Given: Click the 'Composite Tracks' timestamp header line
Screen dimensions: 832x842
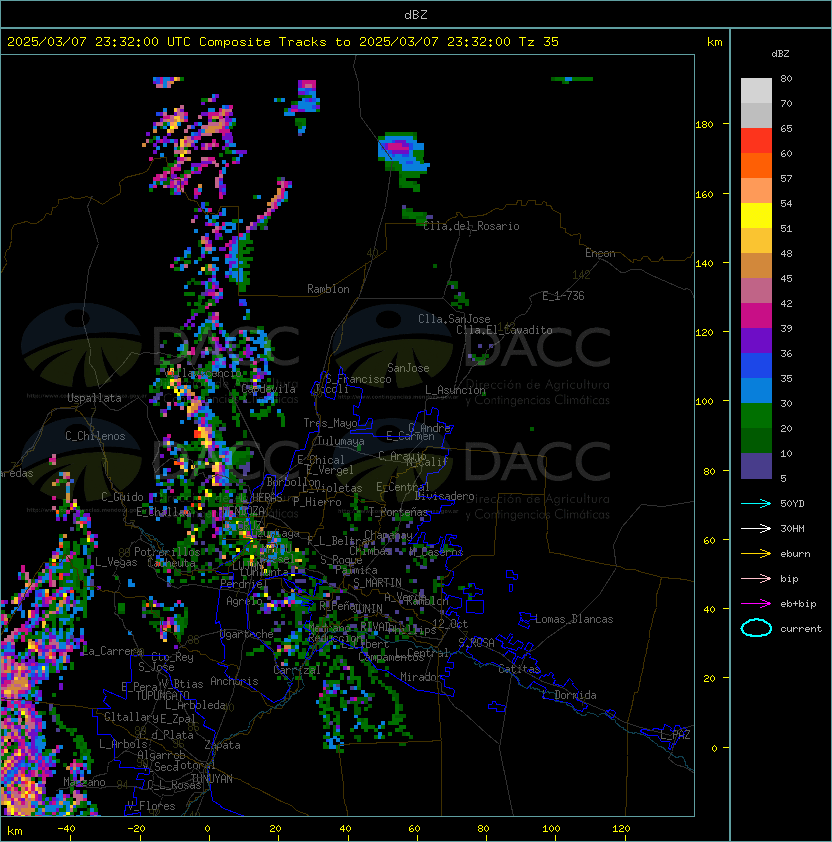Looking at the screenshot, I should coord(283,42).
